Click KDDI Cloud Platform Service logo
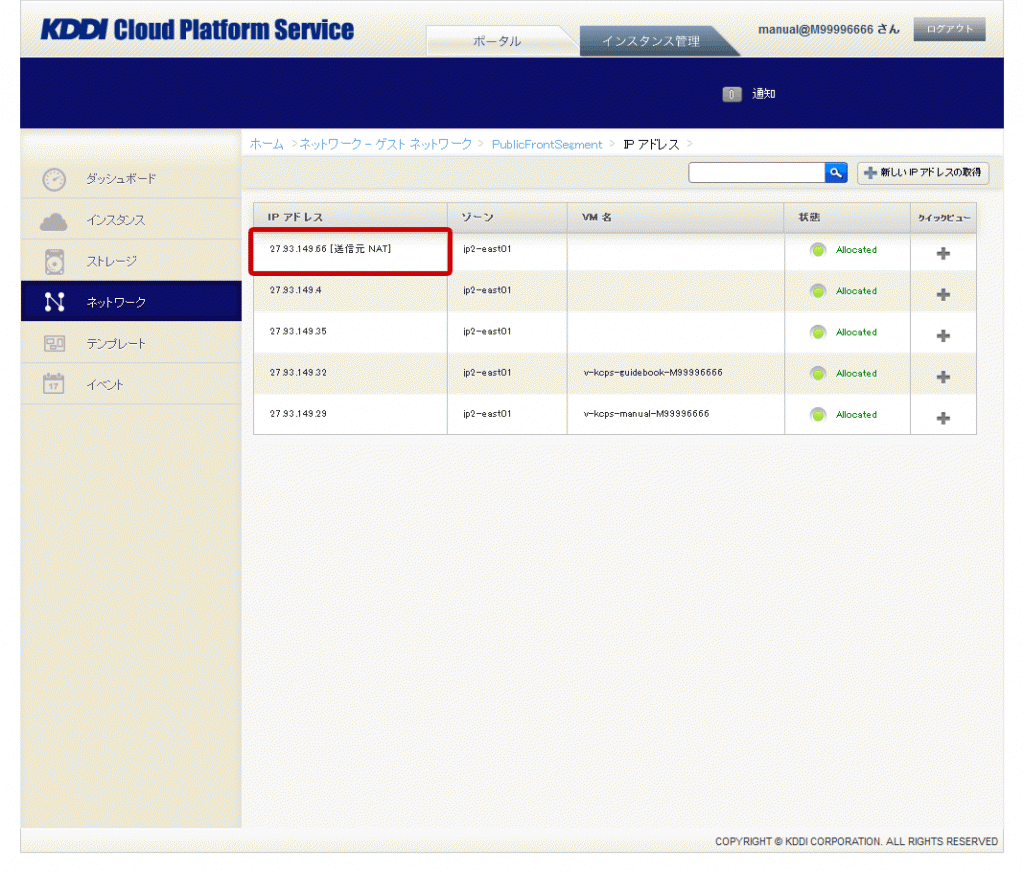 [197, 29]
